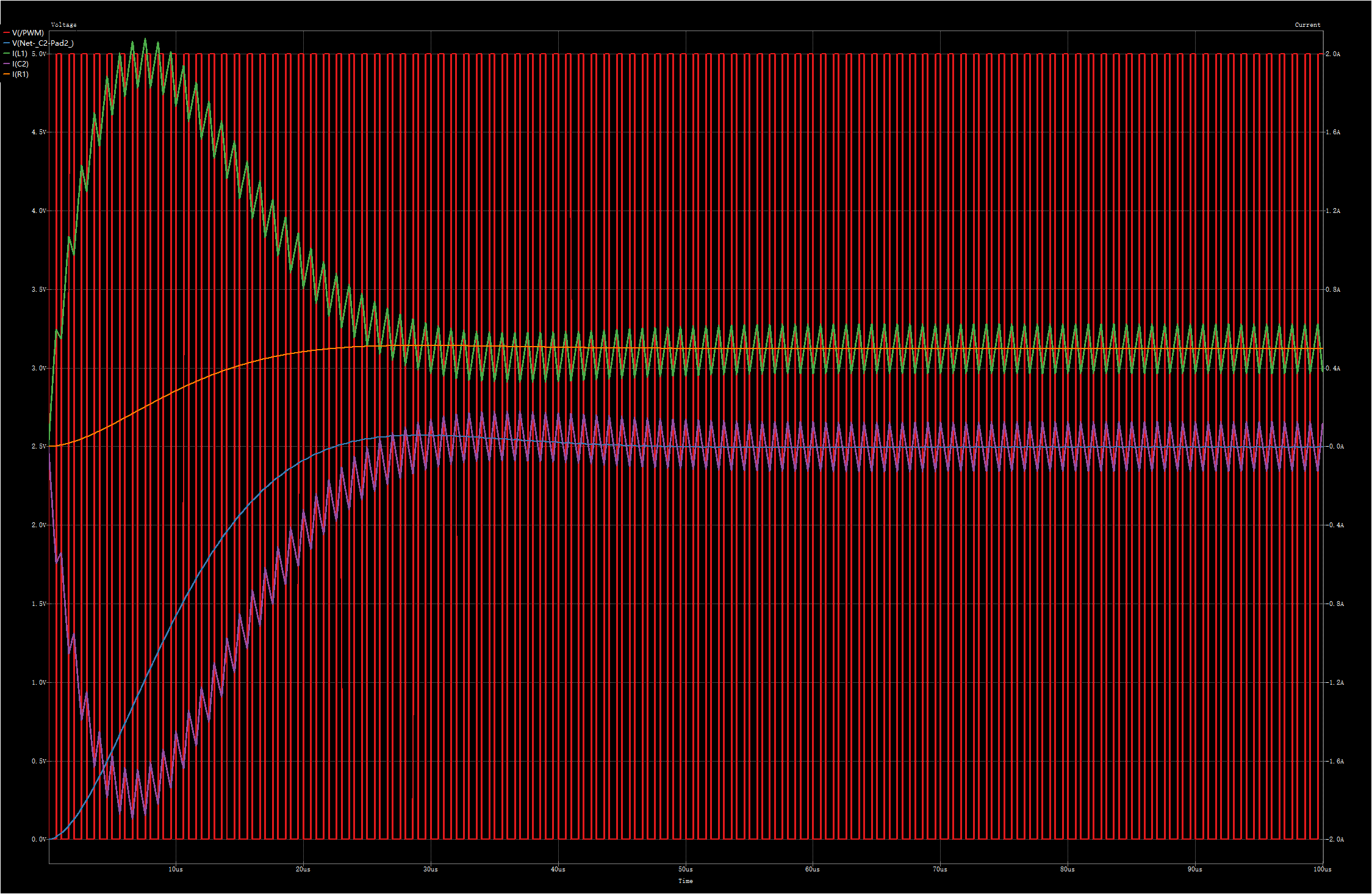Click the Time axis label

(x=686, y=881)
